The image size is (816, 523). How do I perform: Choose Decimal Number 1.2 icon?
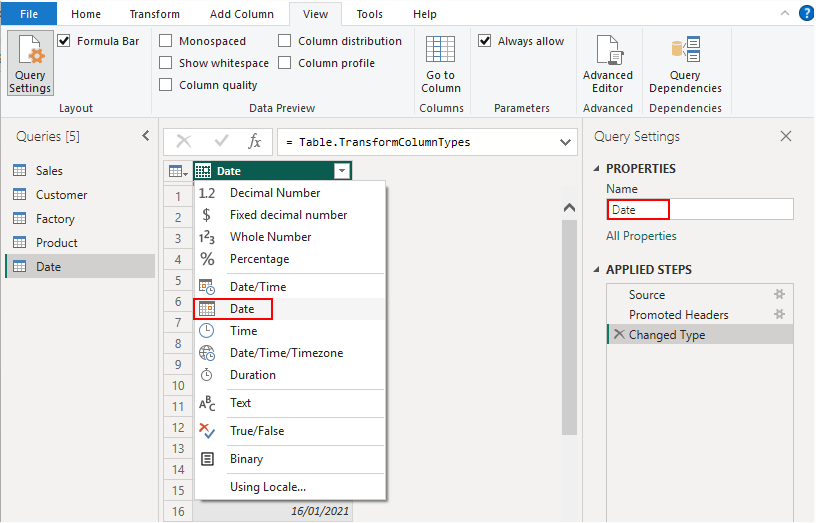[x=207, y=193]
